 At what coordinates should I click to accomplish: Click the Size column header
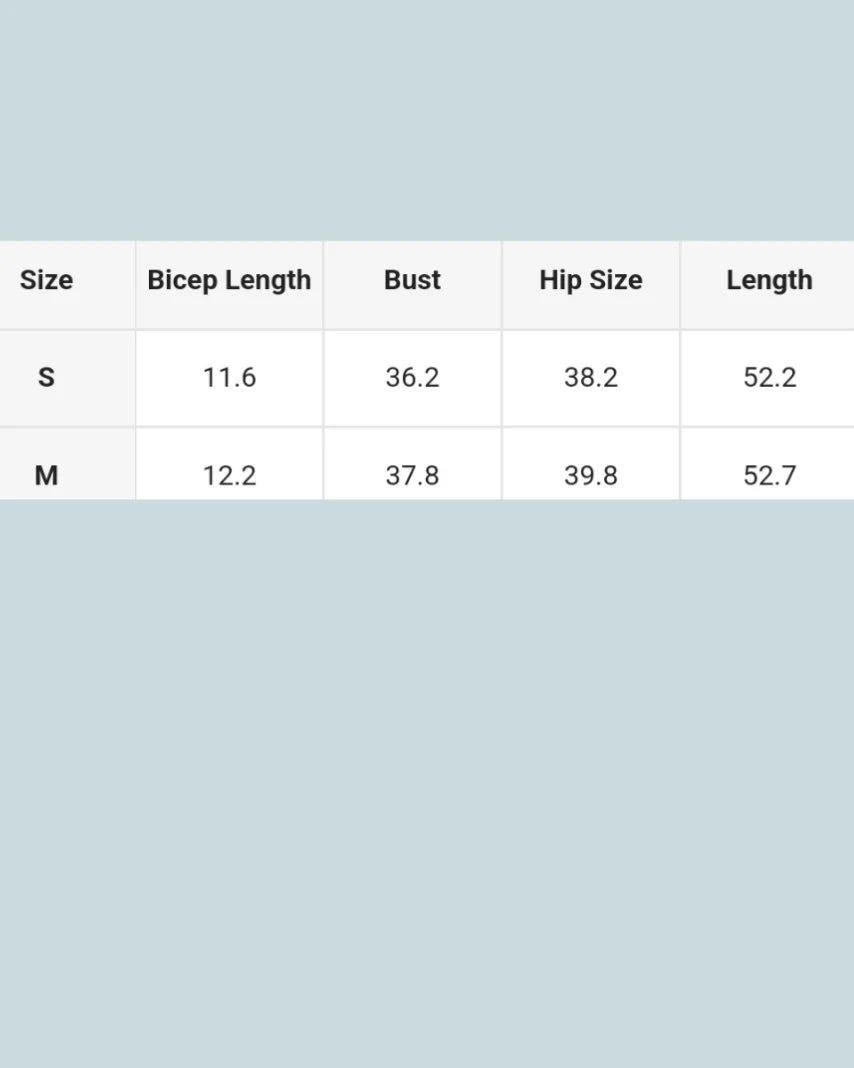tap(46, 281)
